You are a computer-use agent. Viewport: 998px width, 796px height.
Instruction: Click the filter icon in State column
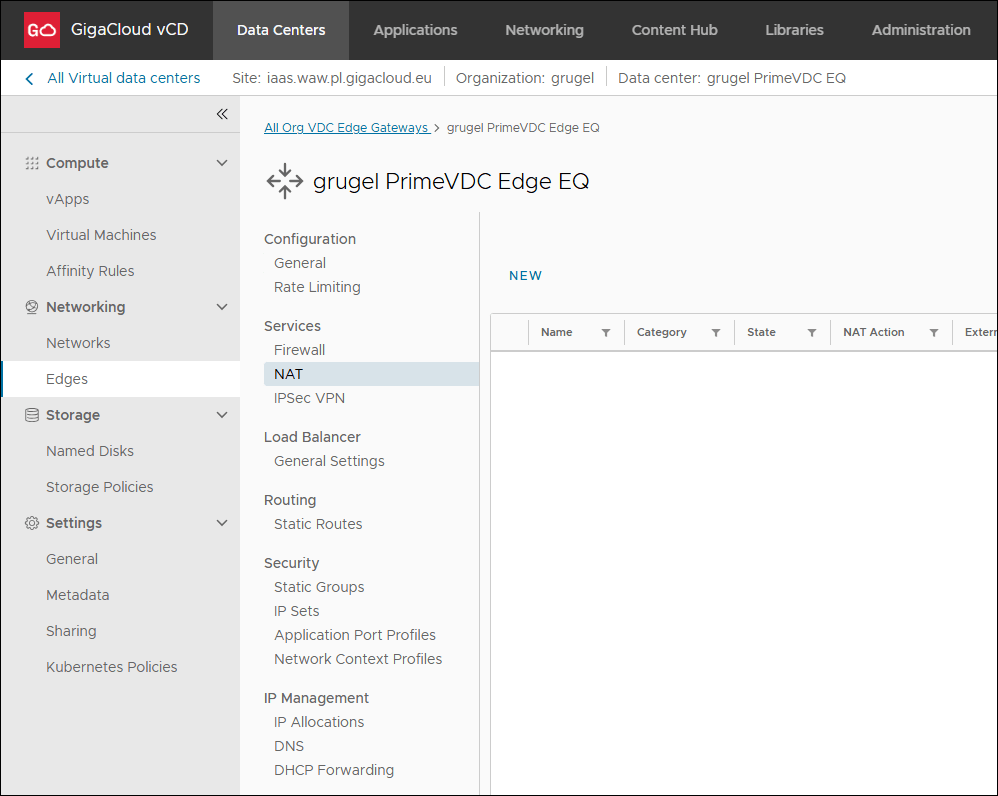coord(812,333)
